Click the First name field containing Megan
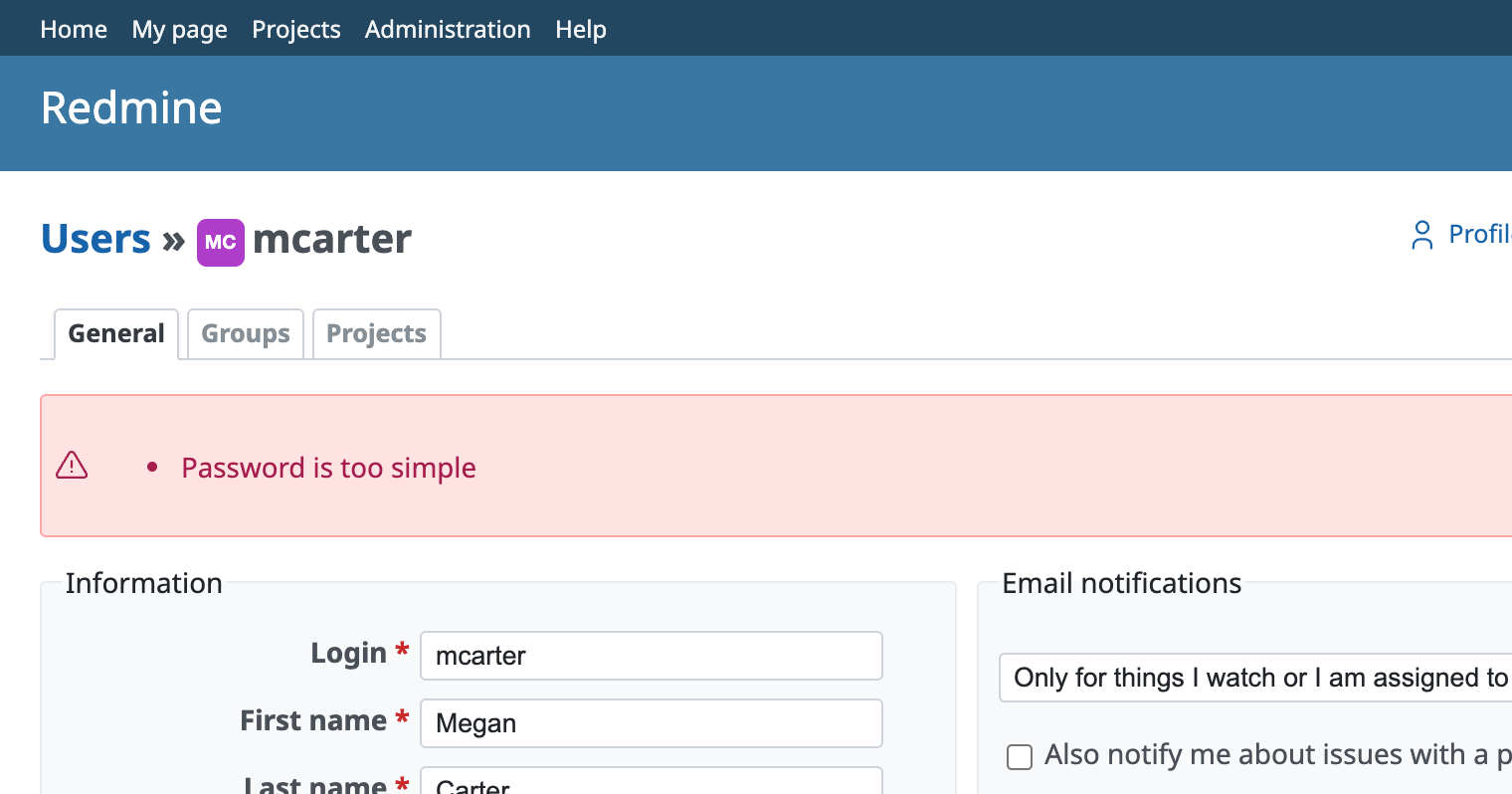 [652, 723]
